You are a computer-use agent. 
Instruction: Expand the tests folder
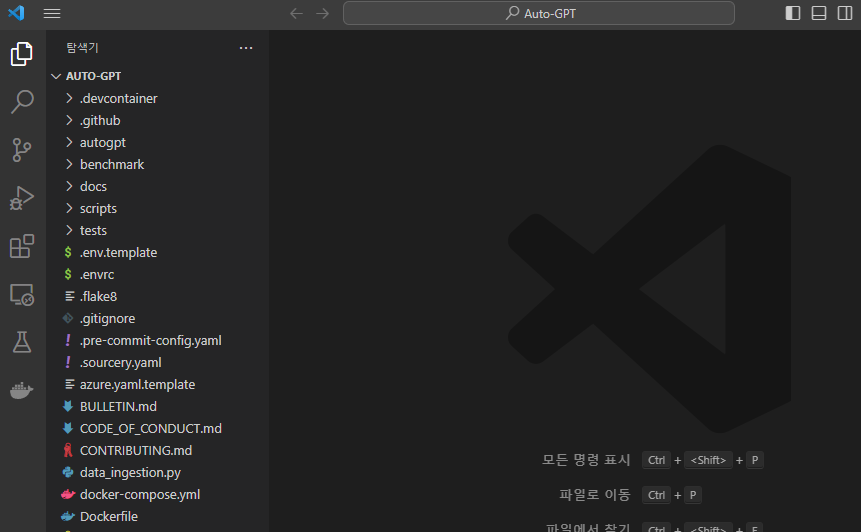point(158,230)
